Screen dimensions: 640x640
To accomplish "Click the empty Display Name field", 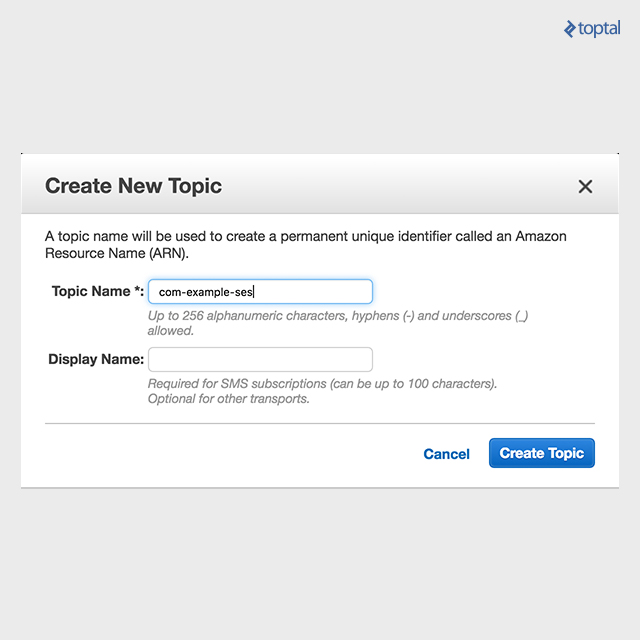I will pos(260,359).
